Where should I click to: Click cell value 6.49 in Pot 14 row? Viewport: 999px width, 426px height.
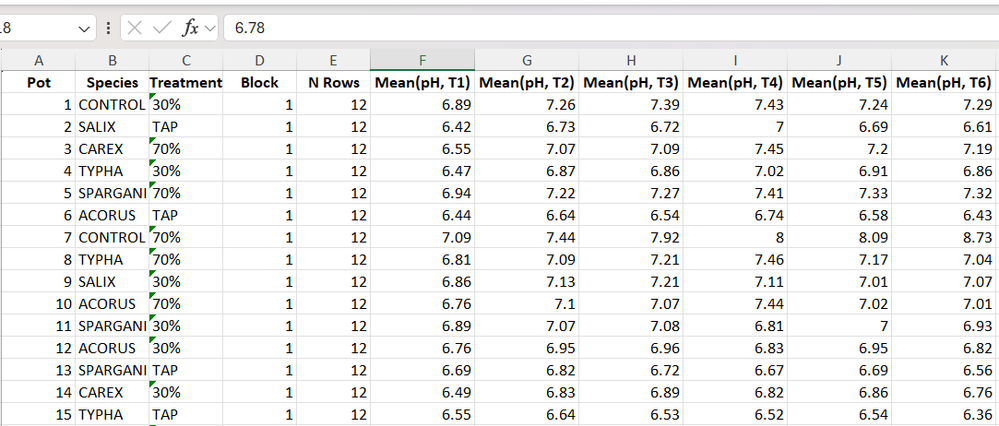click(422, 392)
